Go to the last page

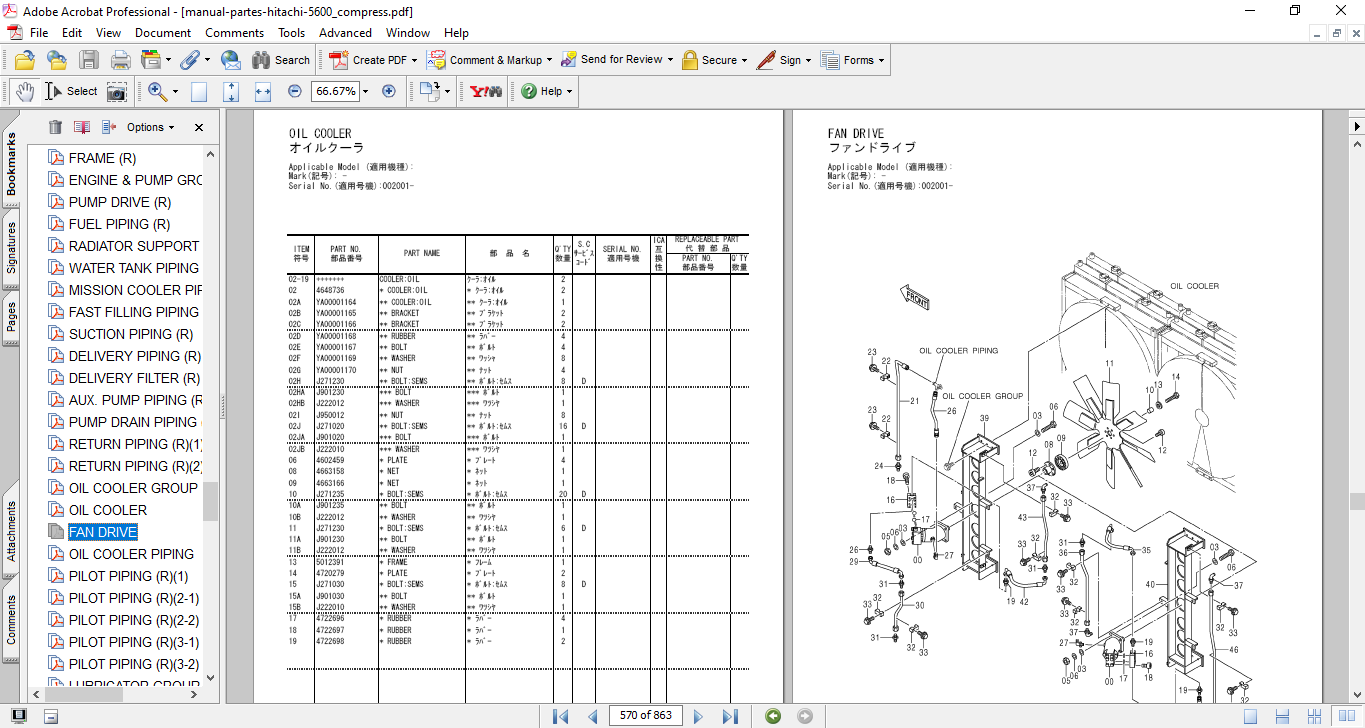tap(730, 716)
